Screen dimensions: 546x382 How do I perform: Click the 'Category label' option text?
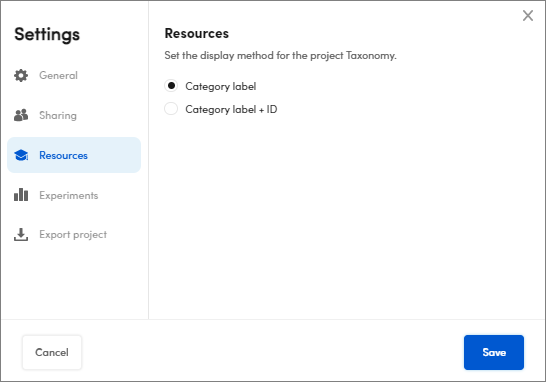click(220, 86)
